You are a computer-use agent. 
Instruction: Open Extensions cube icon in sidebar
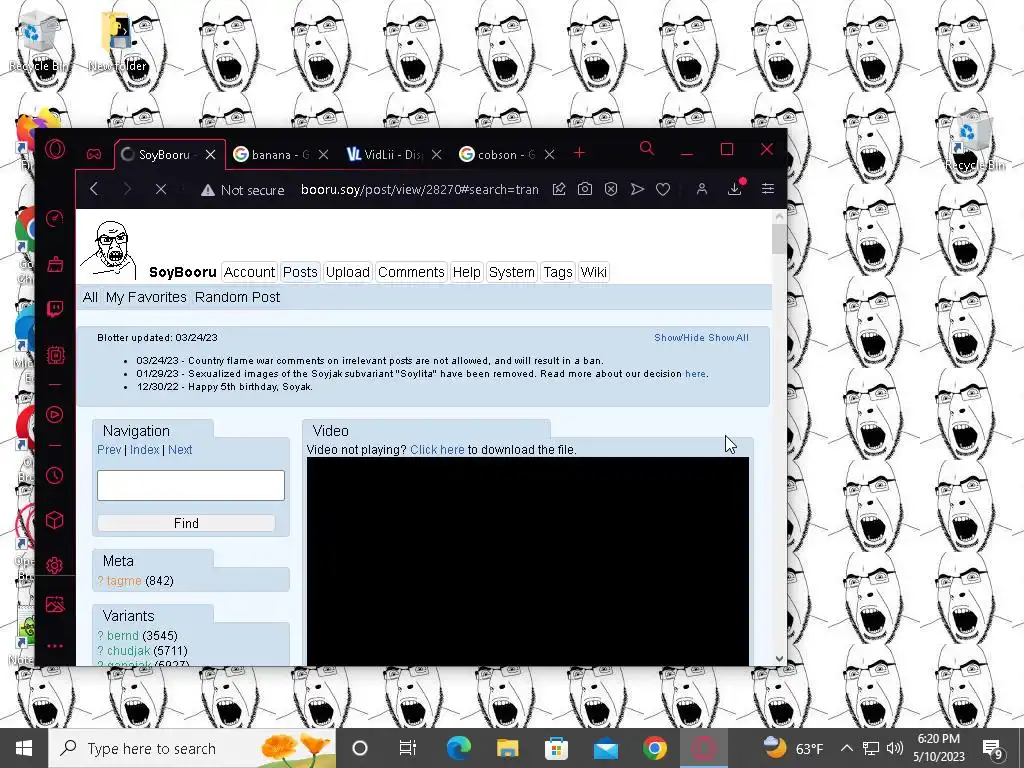point(55,520)
